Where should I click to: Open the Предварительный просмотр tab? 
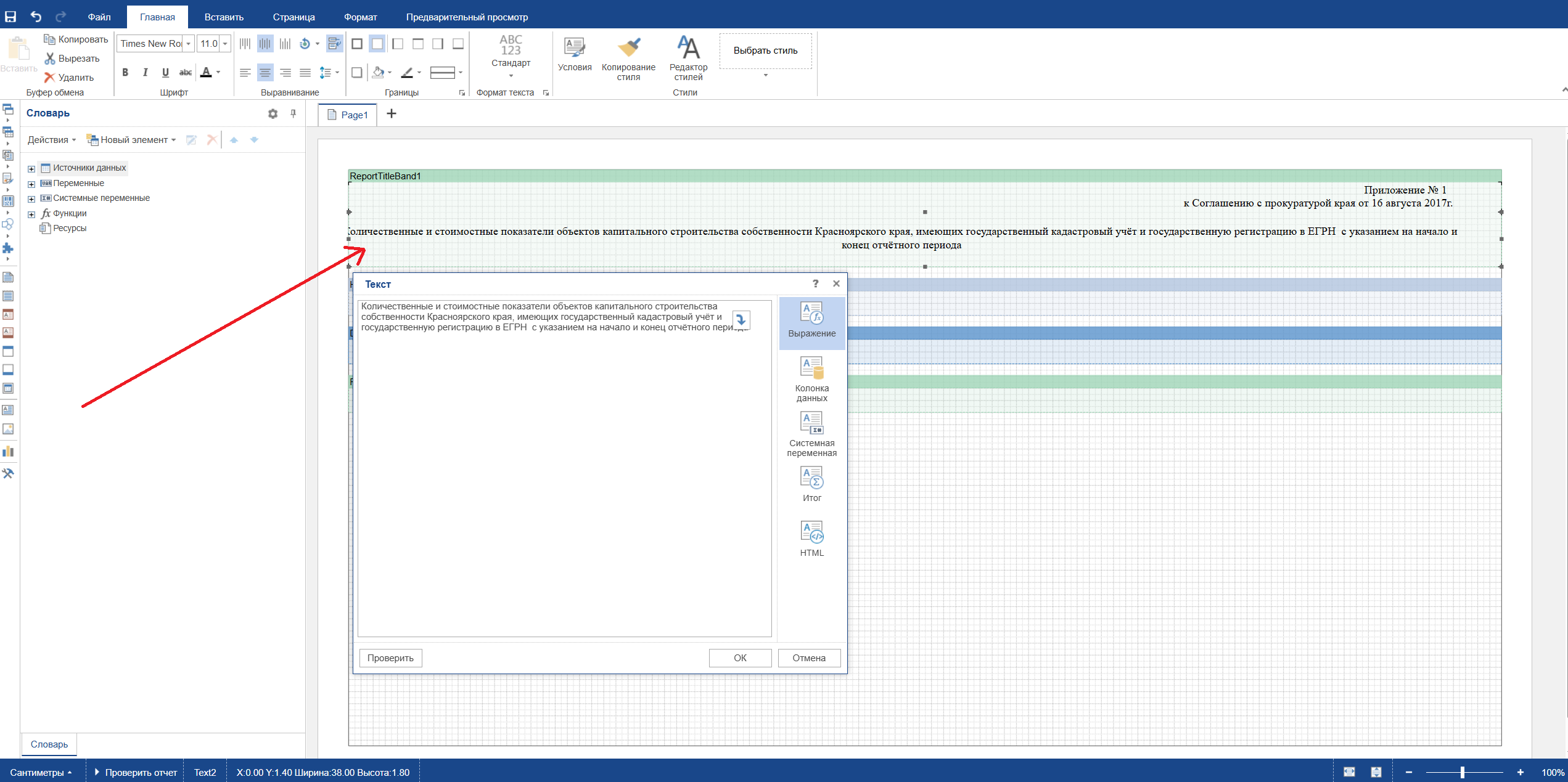pyautogui.click(x=467, y=17)
